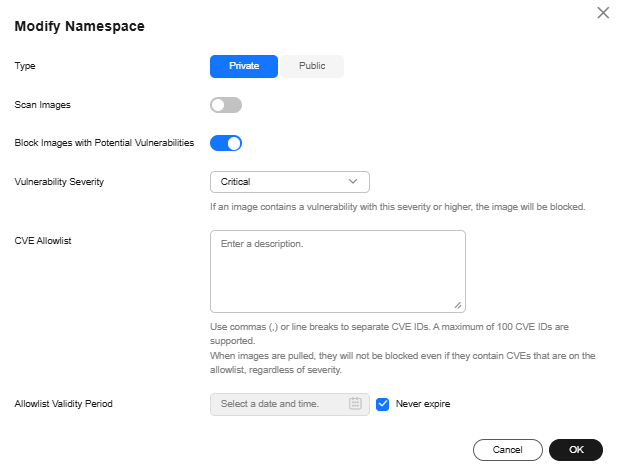Switch namespace type to Public

311,66
